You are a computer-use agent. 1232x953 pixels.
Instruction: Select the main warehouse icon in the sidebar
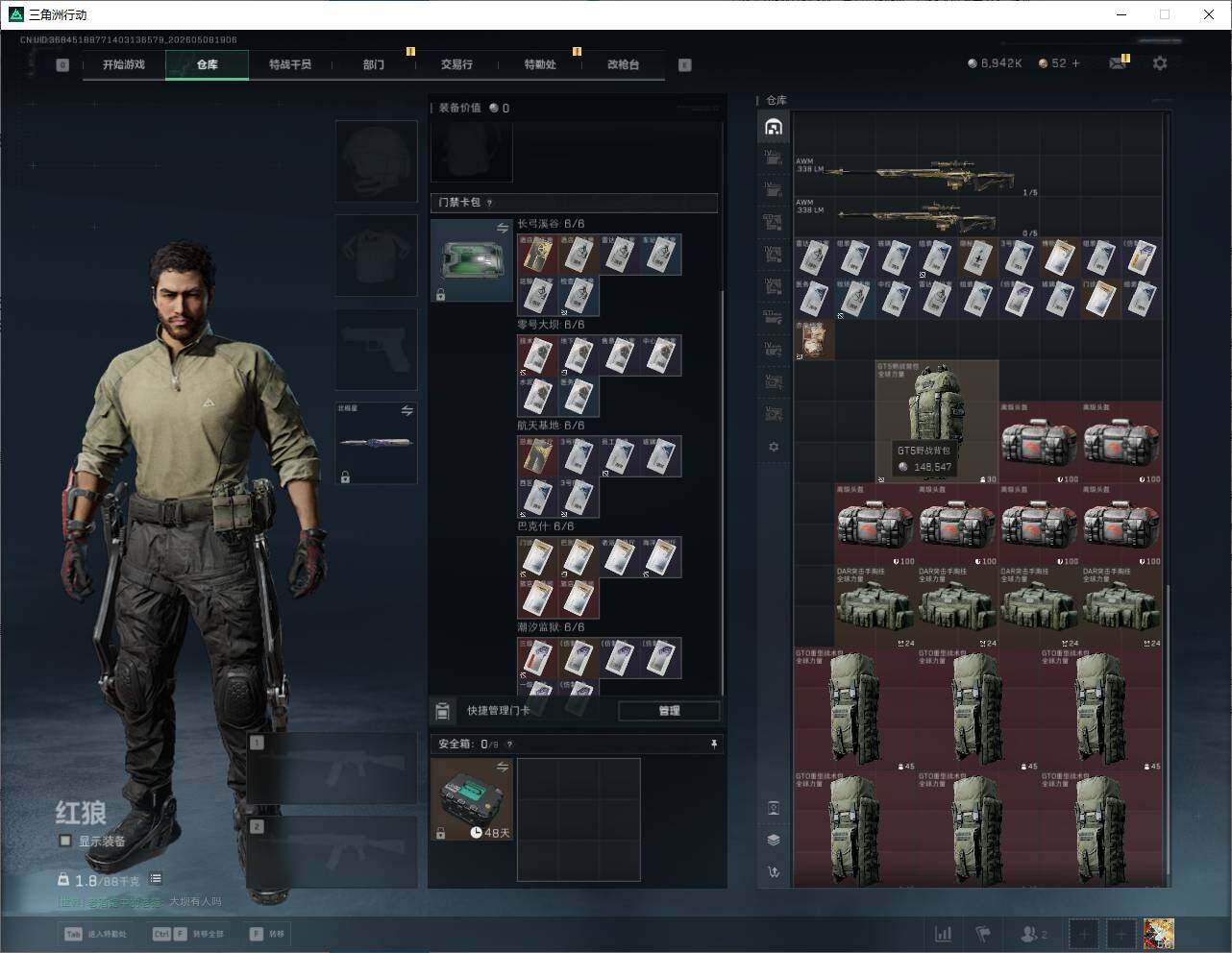[x=774, y=127]
